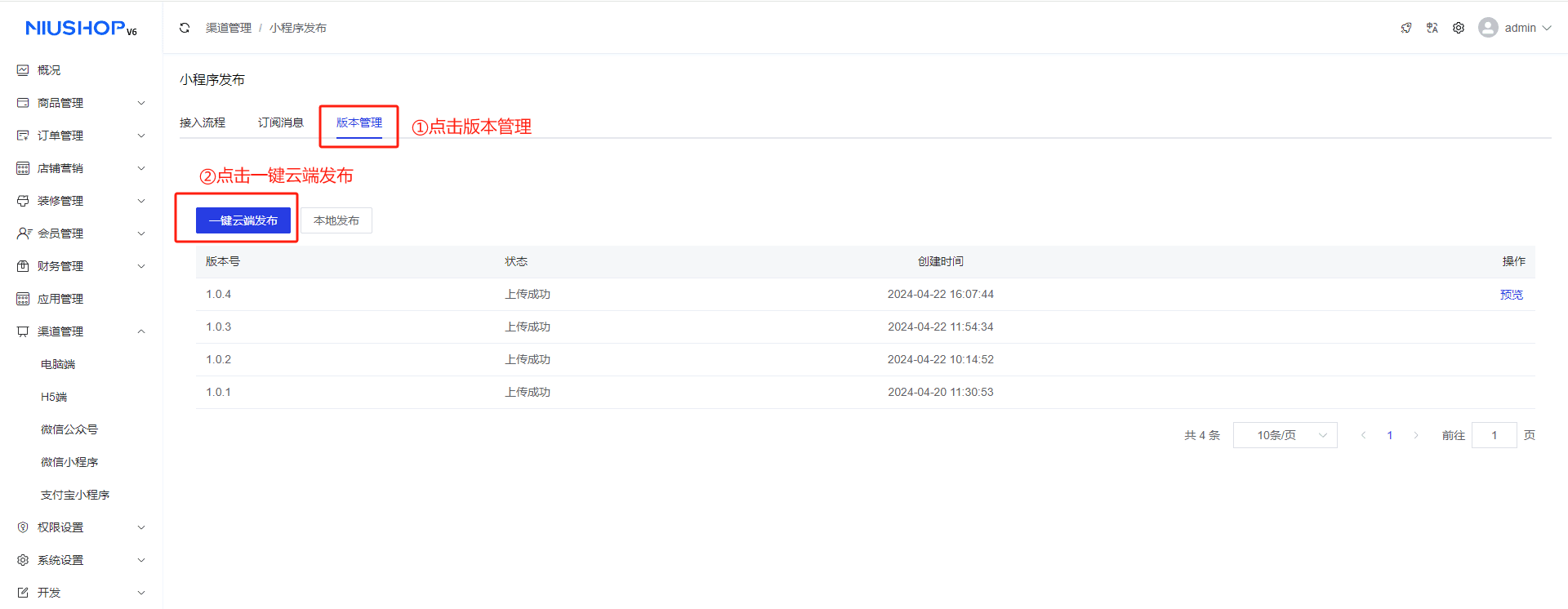Open 应用管理 in the sidebar
The height and width of the screenshot is (609, 1568).
pyautogui.click(x=60, y=299)
